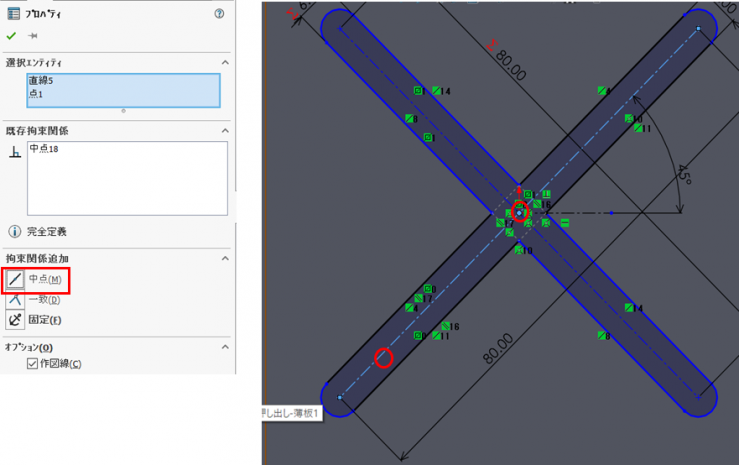Collapse the オプション section
Image resolution: width=739 pixels, height=465 pixels.
tap(225, 347)
